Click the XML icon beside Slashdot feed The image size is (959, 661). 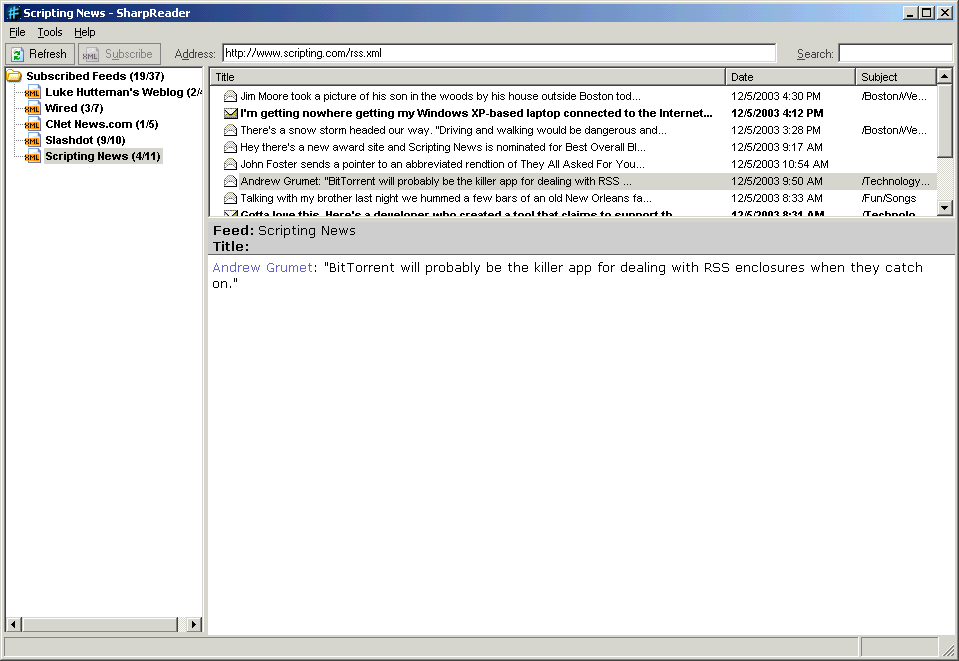(32, 140)
